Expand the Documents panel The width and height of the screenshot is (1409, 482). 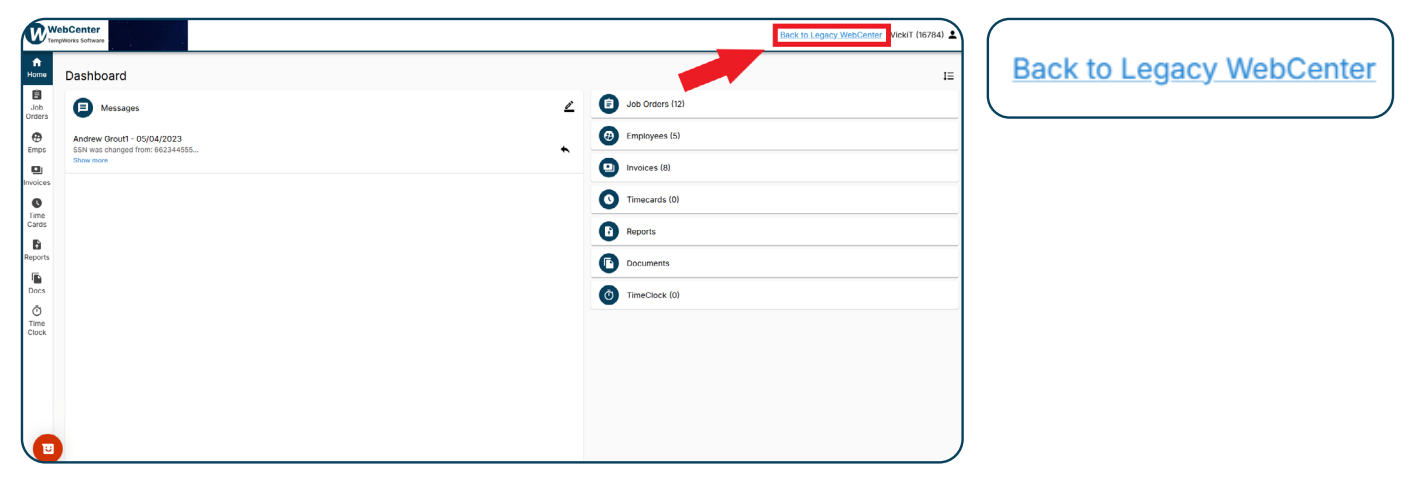coord(775,263)
